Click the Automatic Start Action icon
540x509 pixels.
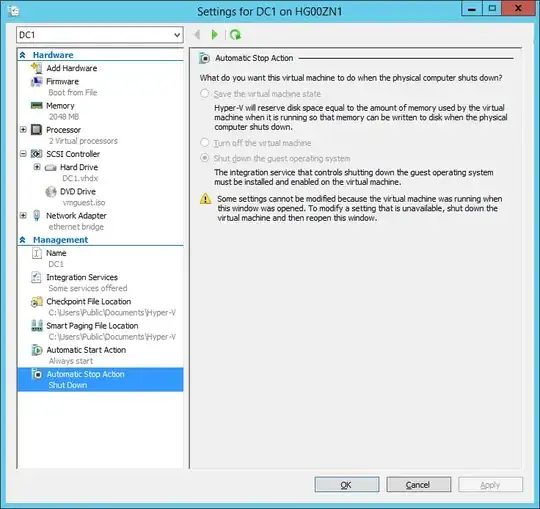(37, 350)
